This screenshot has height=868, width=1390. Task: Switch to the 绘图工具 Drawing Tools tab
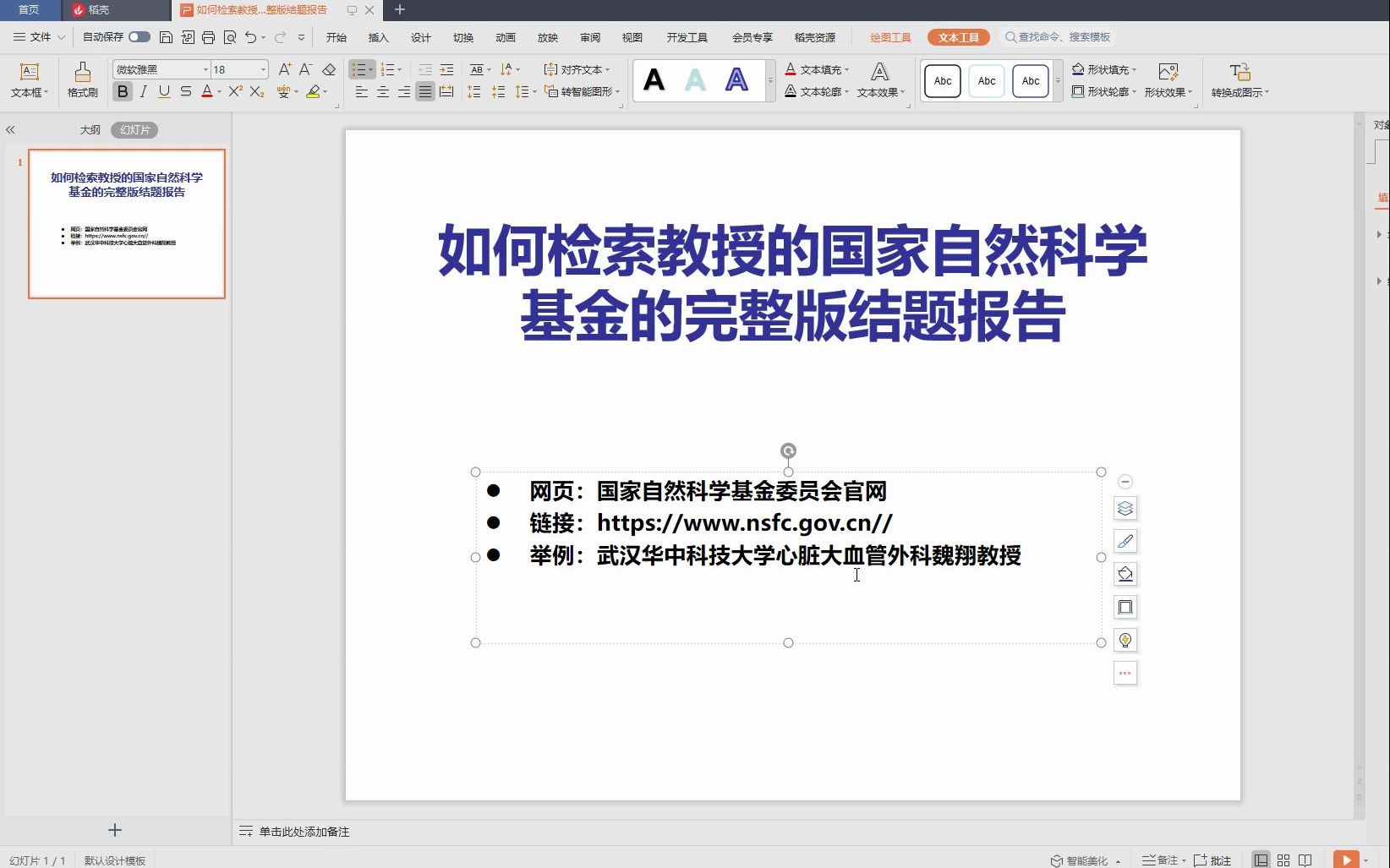[x=890, y=37]
